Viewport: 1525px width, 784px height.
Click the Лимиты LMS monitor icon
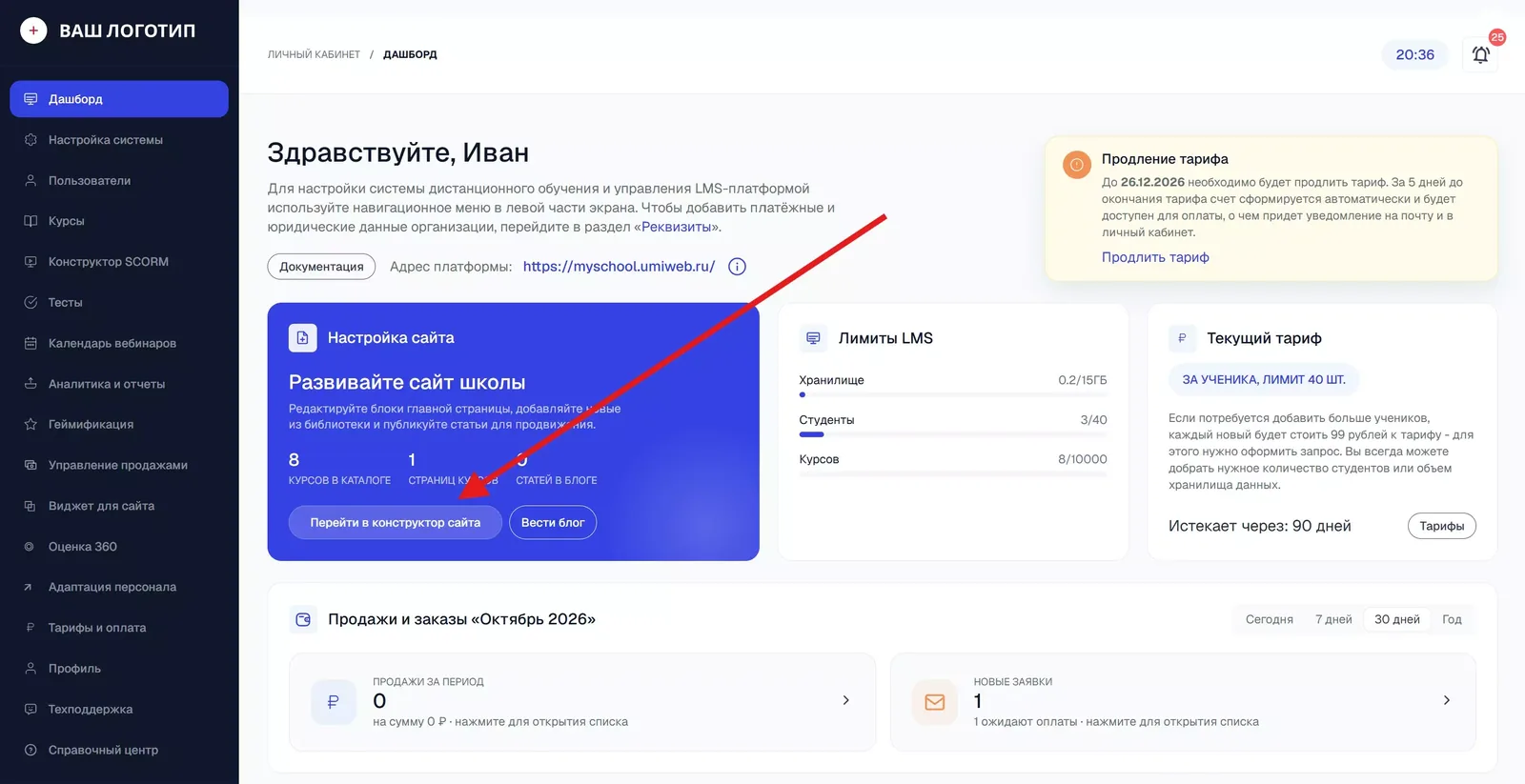click(x=813, y=338)
